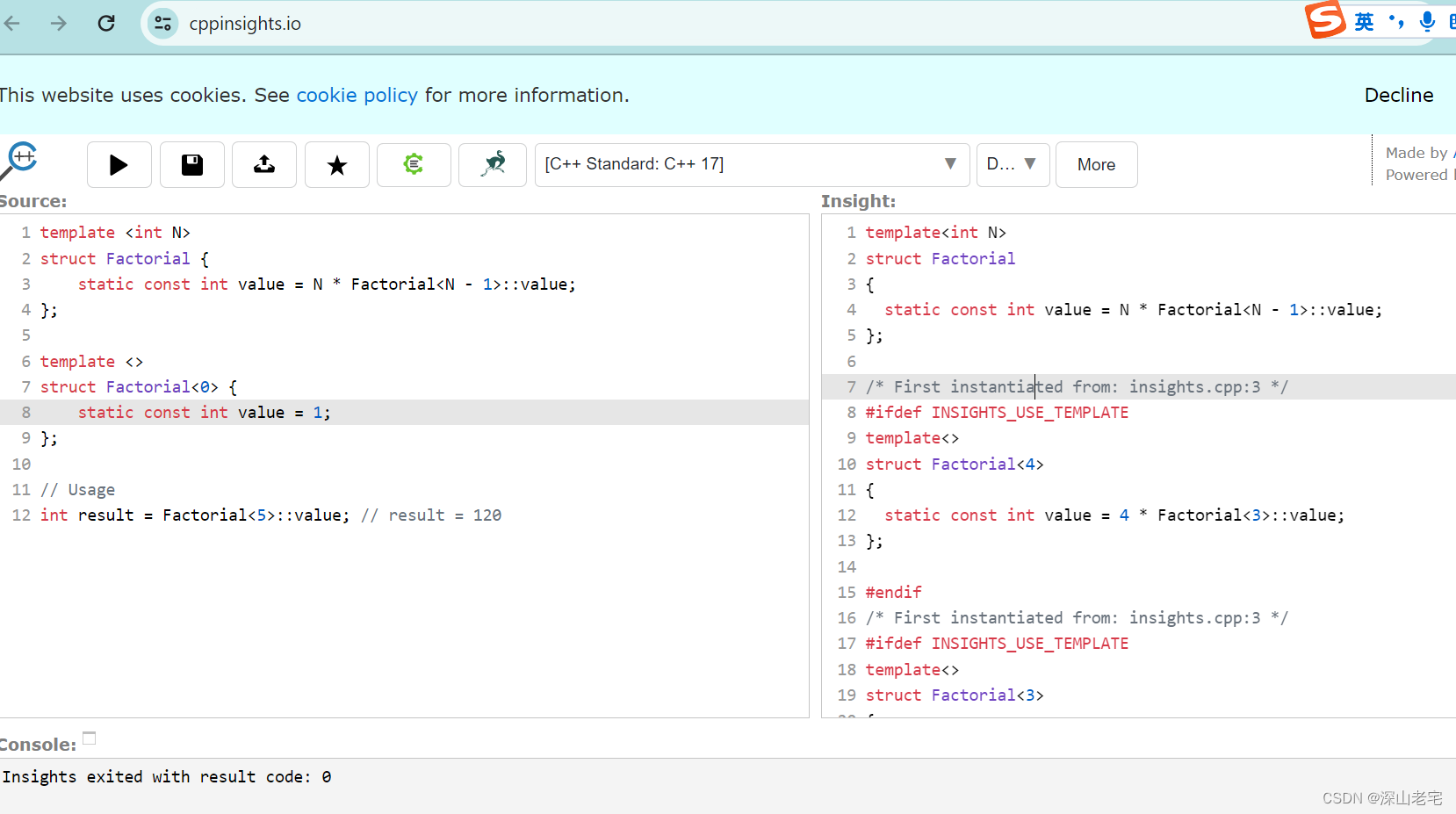Toggle the Console checkbox
The image size is (1456, 814).
click(x=90, y=738)
